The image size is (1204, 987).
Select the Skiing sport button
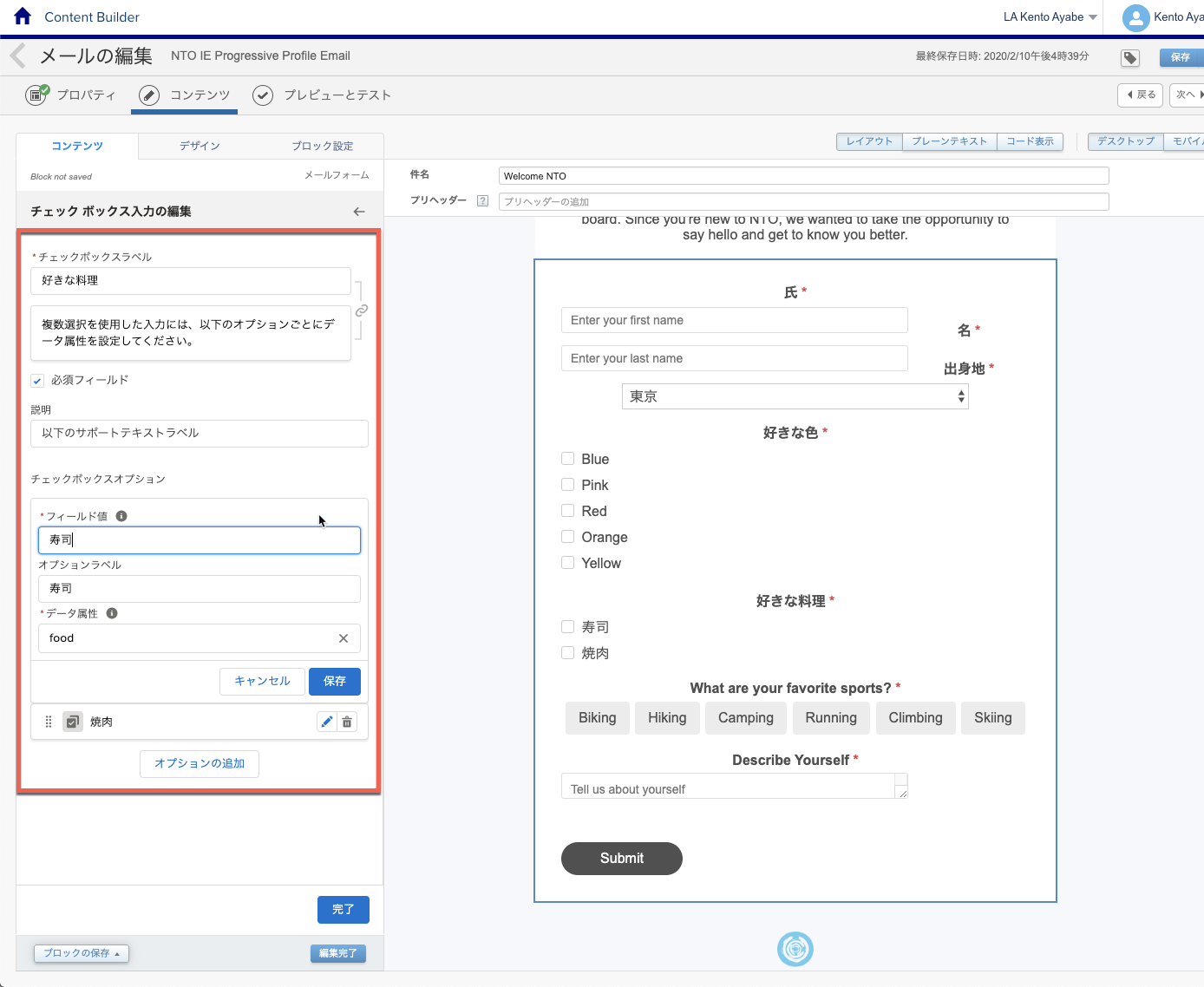point(993,718)
